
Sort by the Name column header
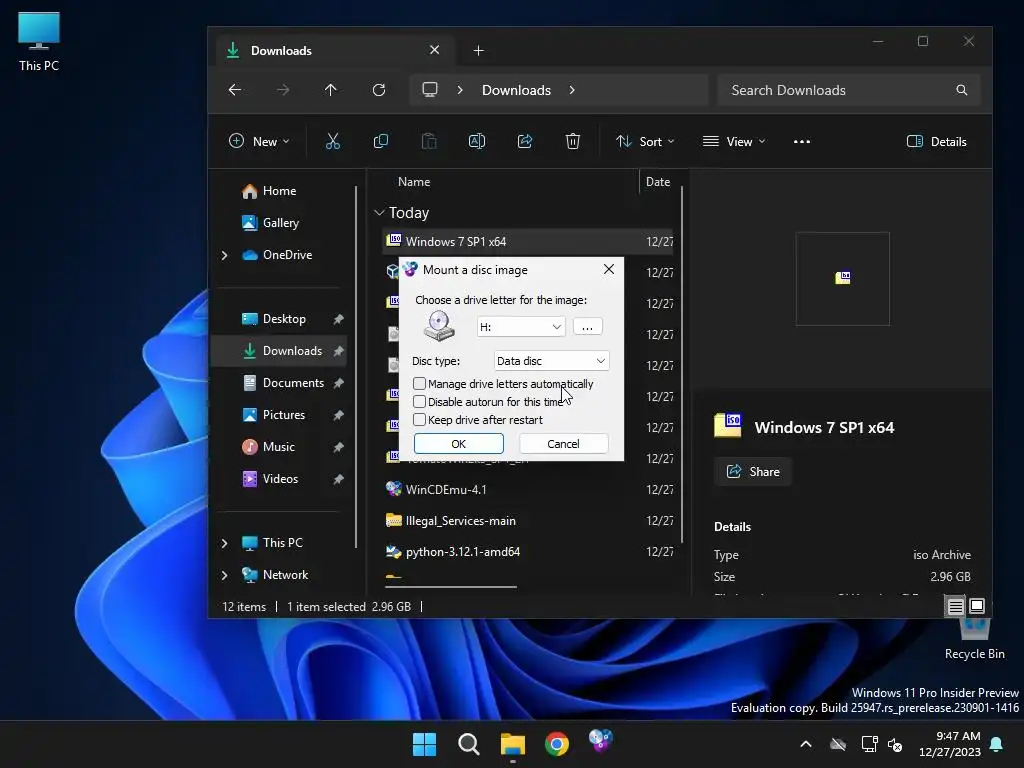(414, 182)
